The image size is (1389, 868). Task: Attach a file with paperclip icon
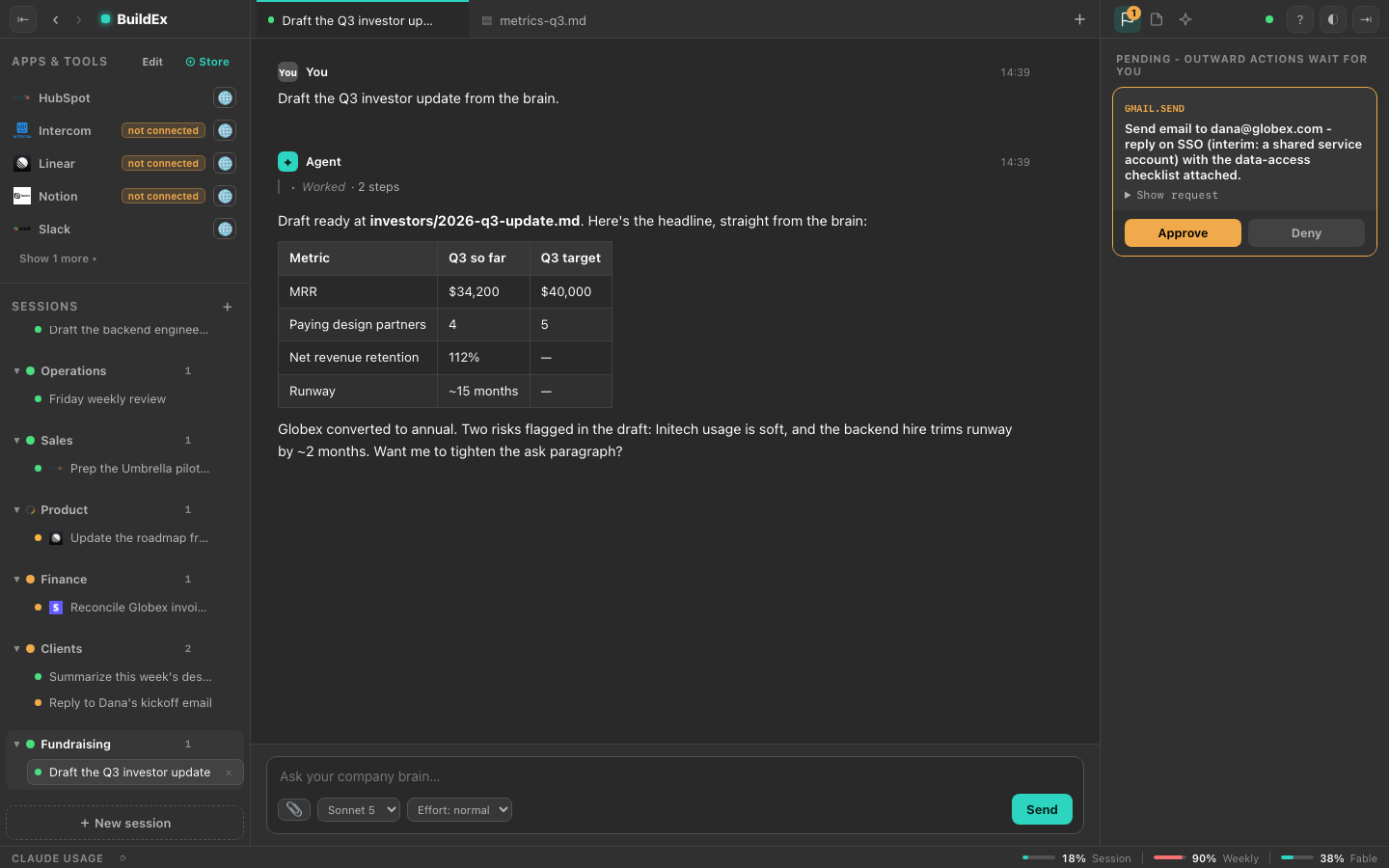tap(294, 809)
